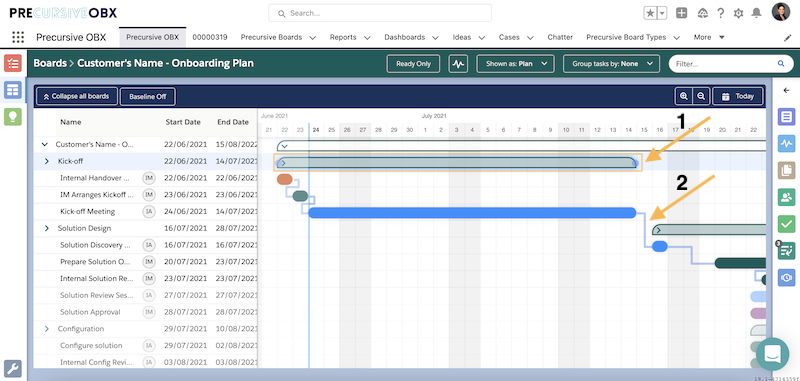800x381 pixels.
Task: Click the blue Kick-off Meeting Gantt bar
Action: pyautogui.click(x=472, y=213)
